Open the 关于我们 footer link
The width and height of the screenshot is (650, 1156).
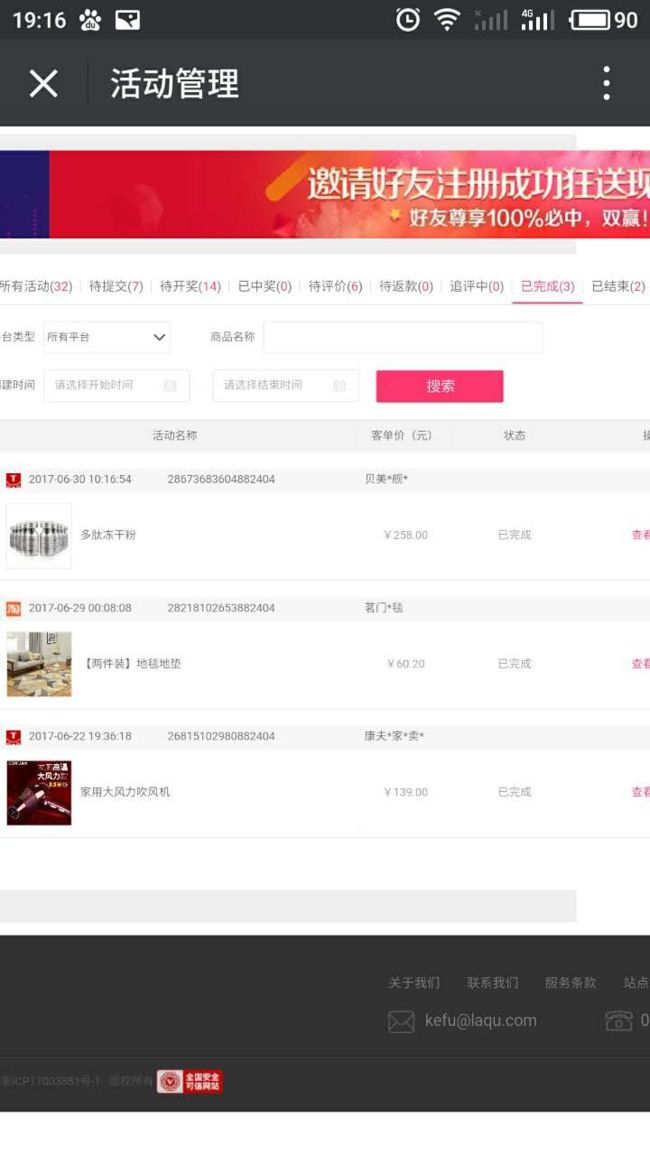tap(414, 983)
